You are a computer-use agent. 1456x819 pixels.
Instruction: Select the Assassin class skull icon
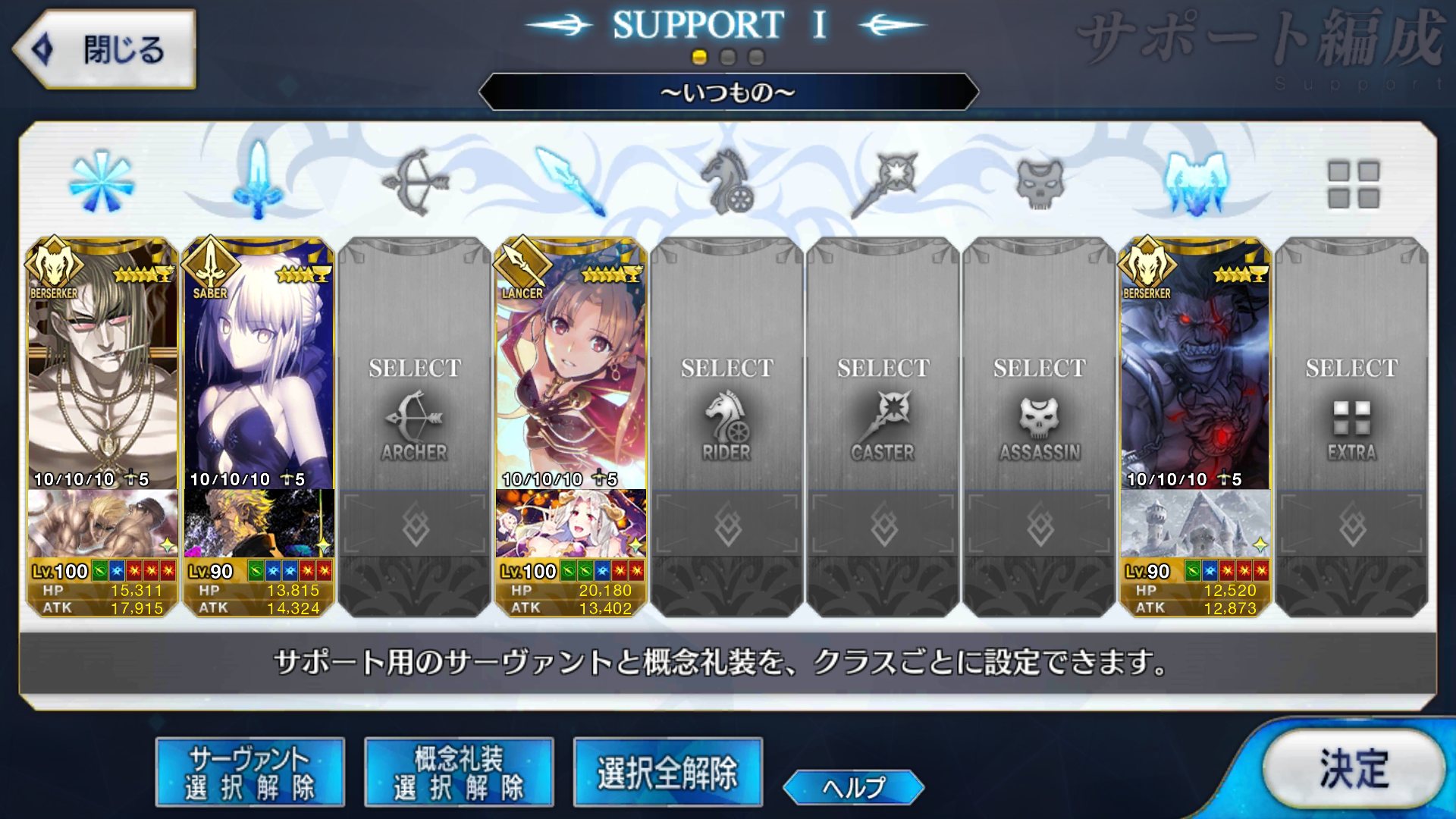[1040, 184]
